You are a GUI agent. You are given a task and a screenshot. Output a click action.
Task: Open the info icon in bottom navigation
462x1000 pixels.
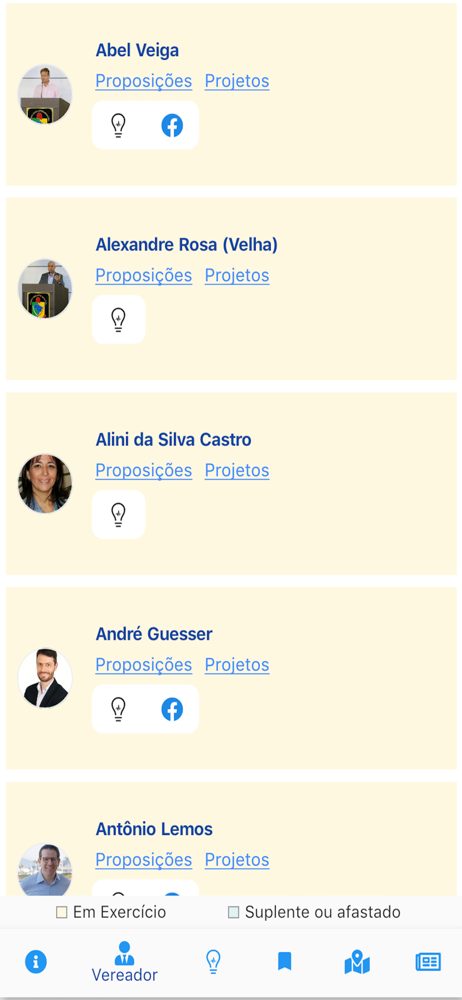36,961
